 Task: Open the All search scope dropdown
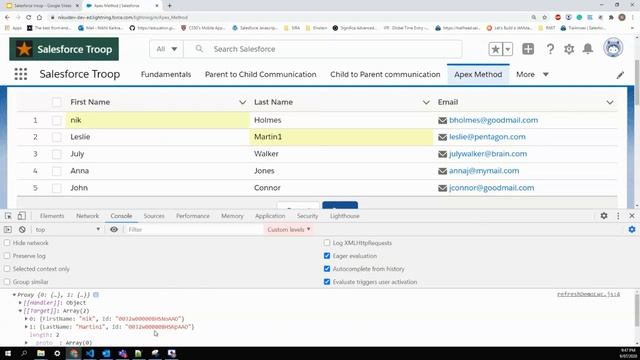point(167,49)
